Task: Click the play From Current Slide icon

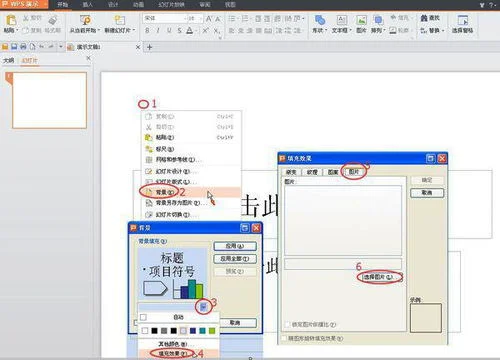Action: tap(85, 20)
